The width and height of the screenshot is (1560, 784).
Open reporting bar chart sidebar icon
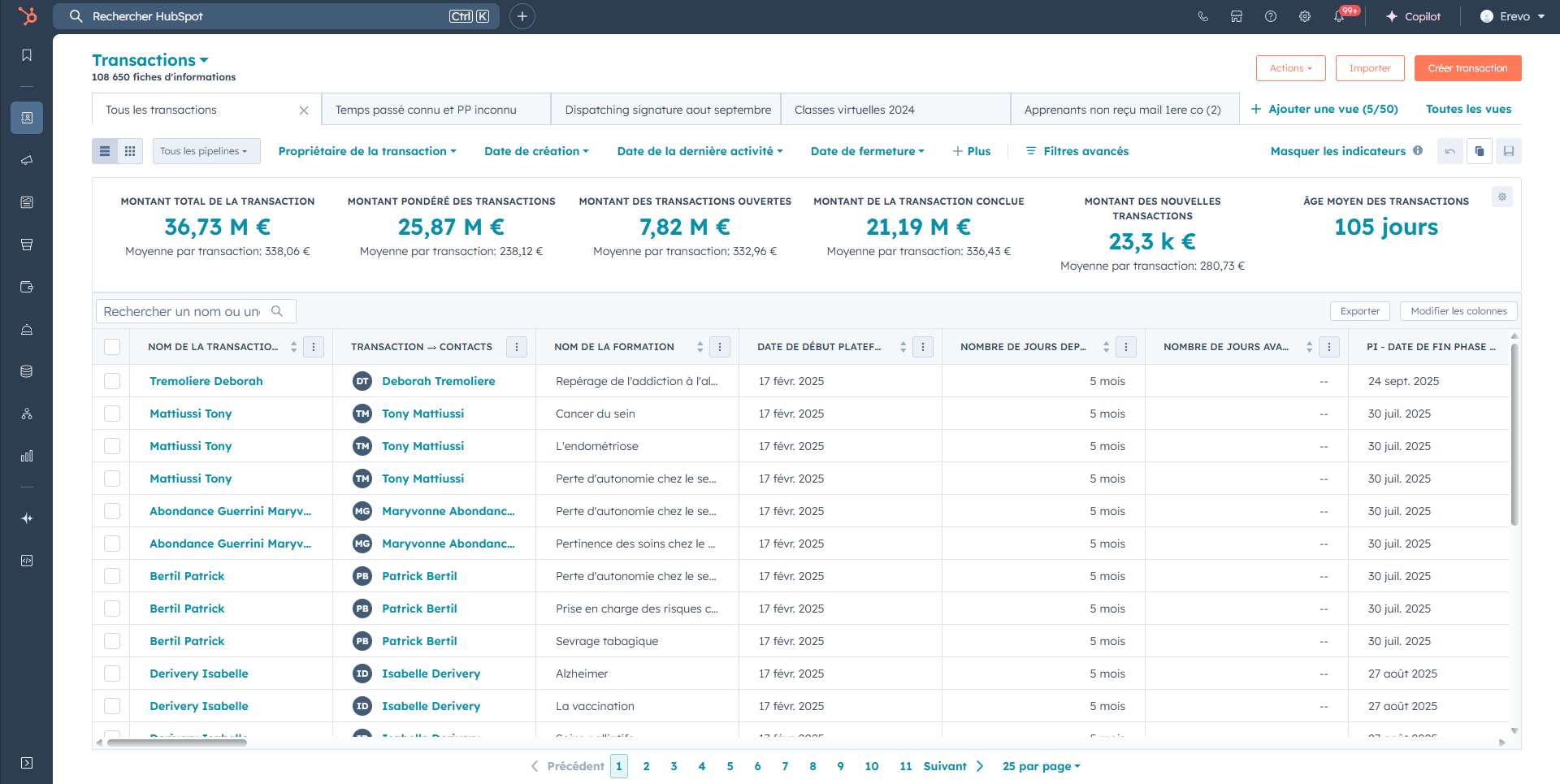tap(27, 456)
